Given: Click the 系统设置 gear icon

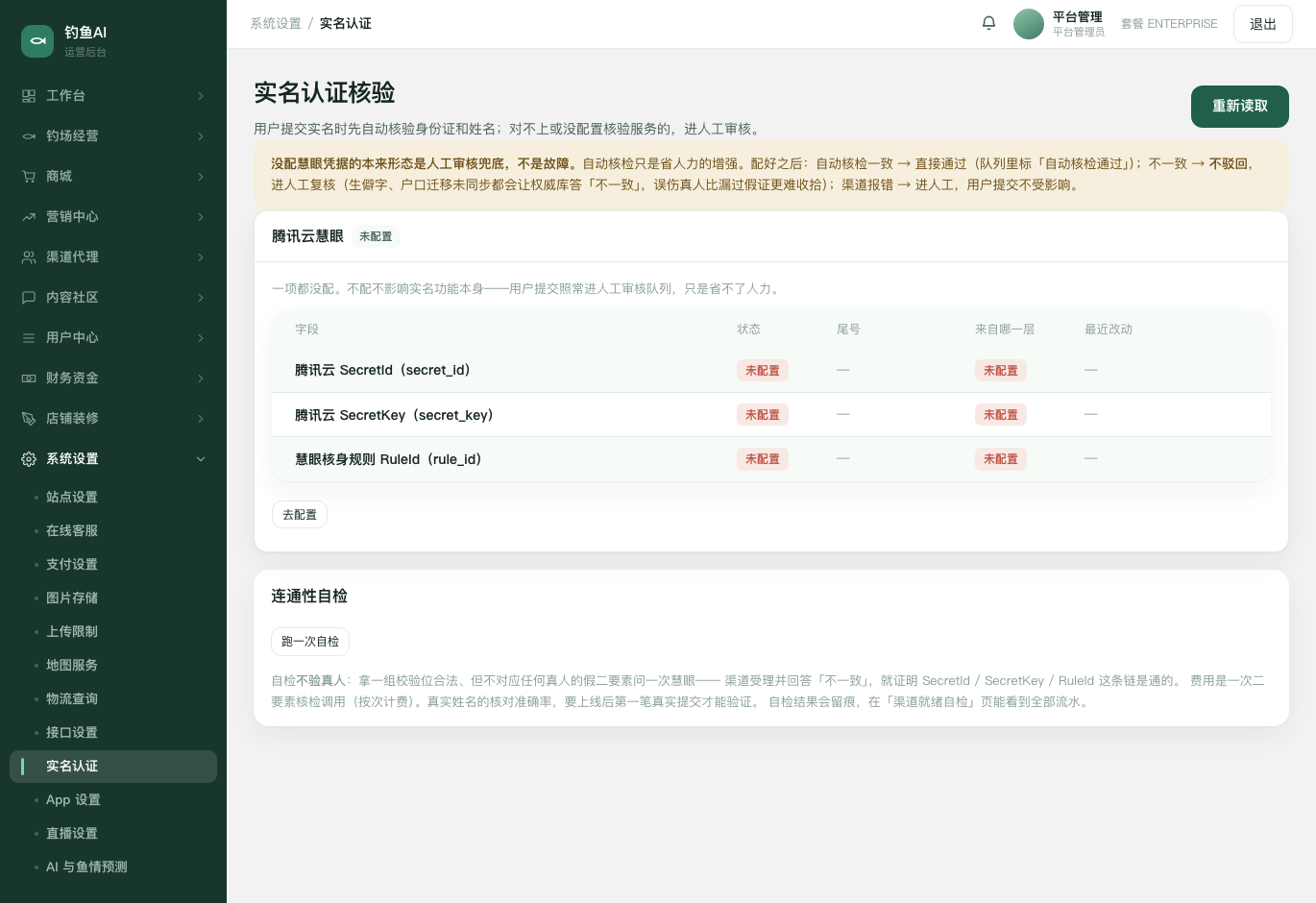Looking at the screenshot, I should (29, 459).
